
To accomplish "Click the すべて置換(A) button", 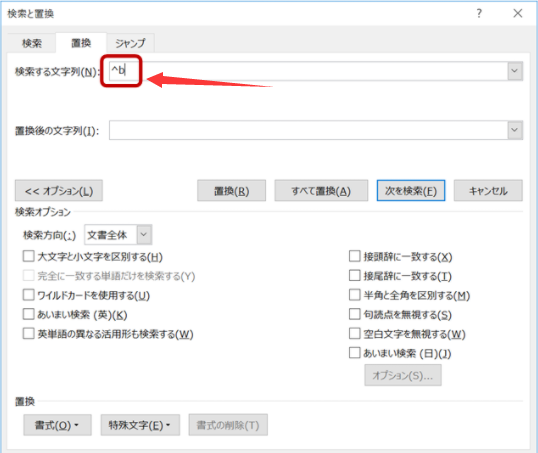I will (321, 191).
